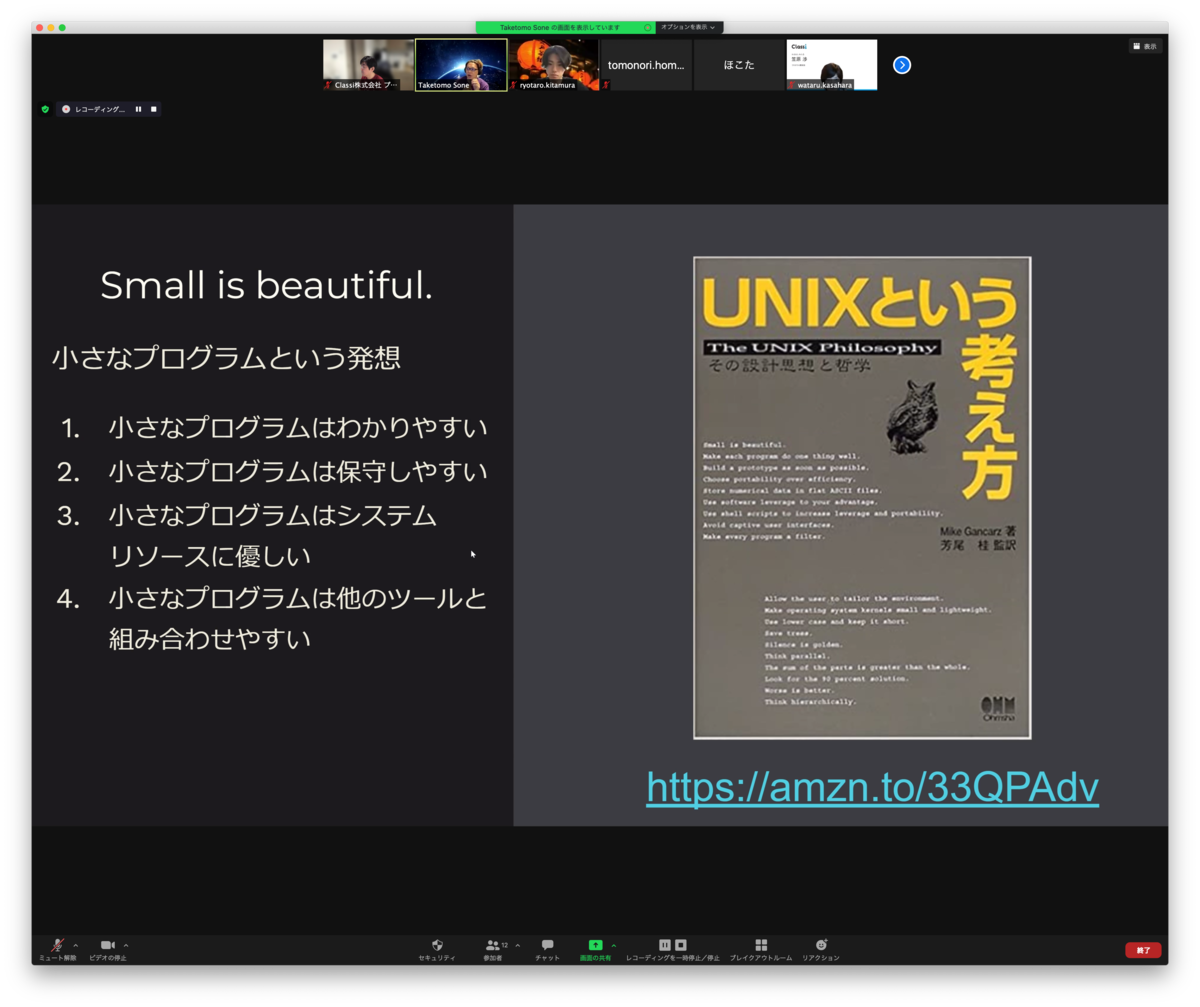Click list item 小さなプログラムは保守しやすい
Screen dimensions: 1200x1007
point(298,471)
